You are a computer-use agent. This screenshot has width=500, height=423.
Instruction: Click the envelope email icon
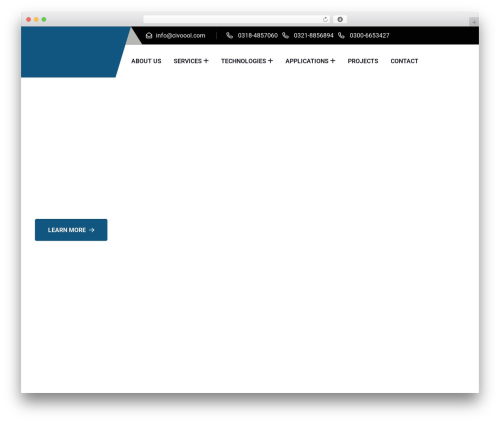point(149,35)
